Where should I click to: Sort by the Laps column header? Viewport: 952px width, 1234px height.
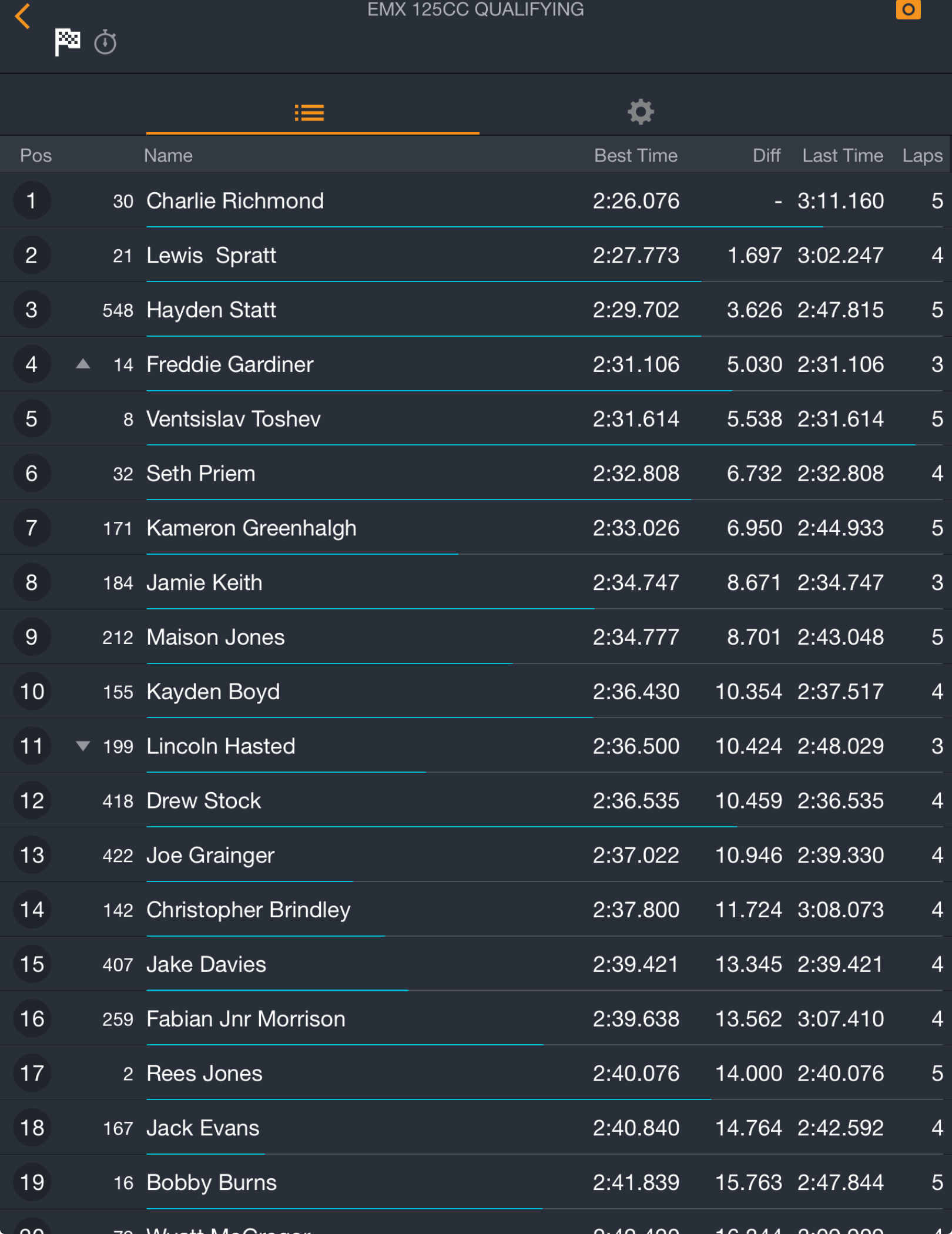(x=921, y=156)
